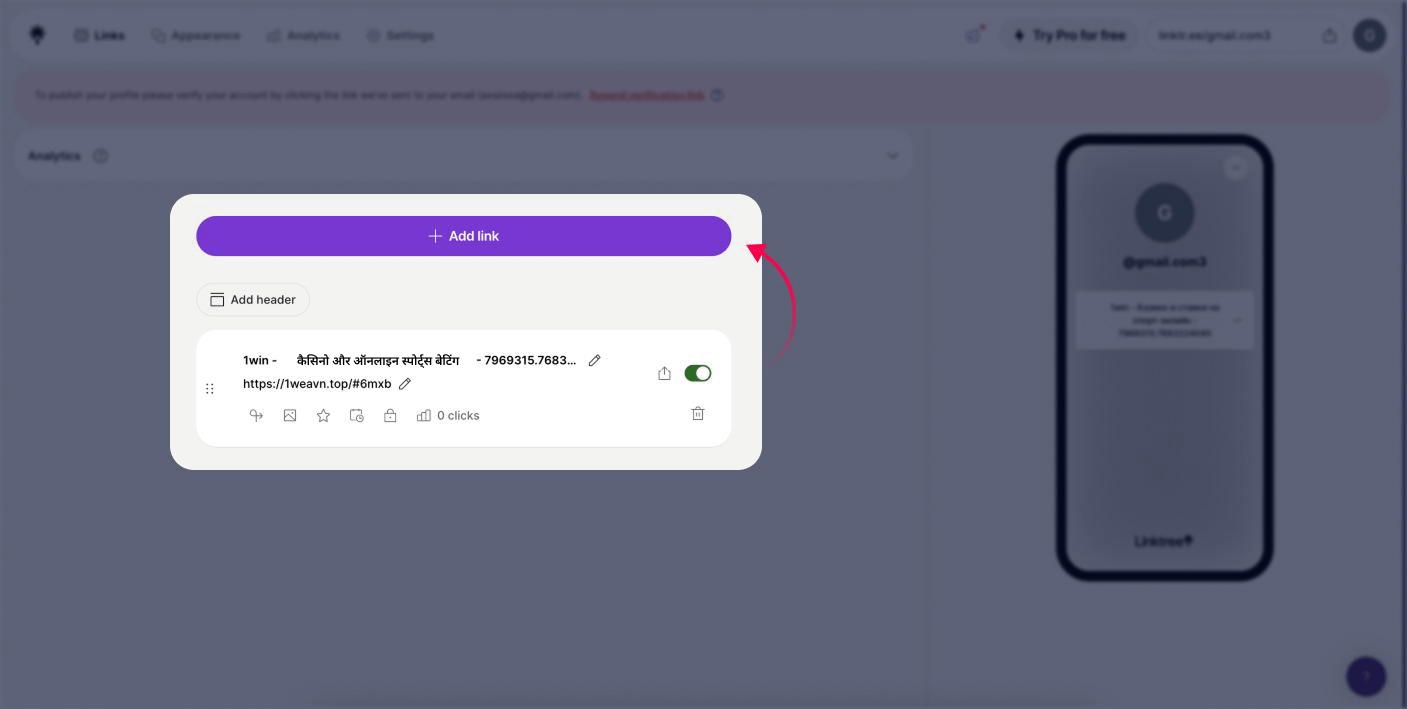This screenshot has height=709, width=1407.
Task: Click Try Pro for free
Action: [1069, 35]
